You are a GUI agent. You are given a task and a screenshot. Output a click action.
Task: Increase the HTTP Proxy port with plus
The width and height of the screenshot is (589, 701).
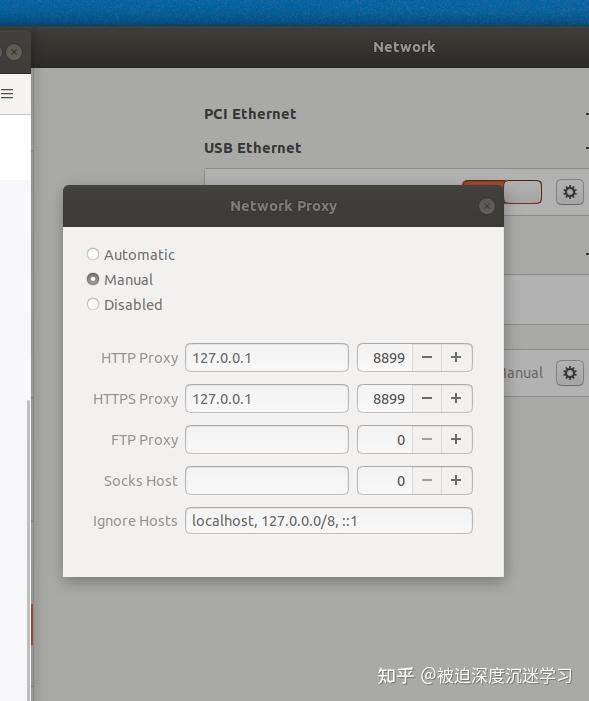tap(457, 358)
